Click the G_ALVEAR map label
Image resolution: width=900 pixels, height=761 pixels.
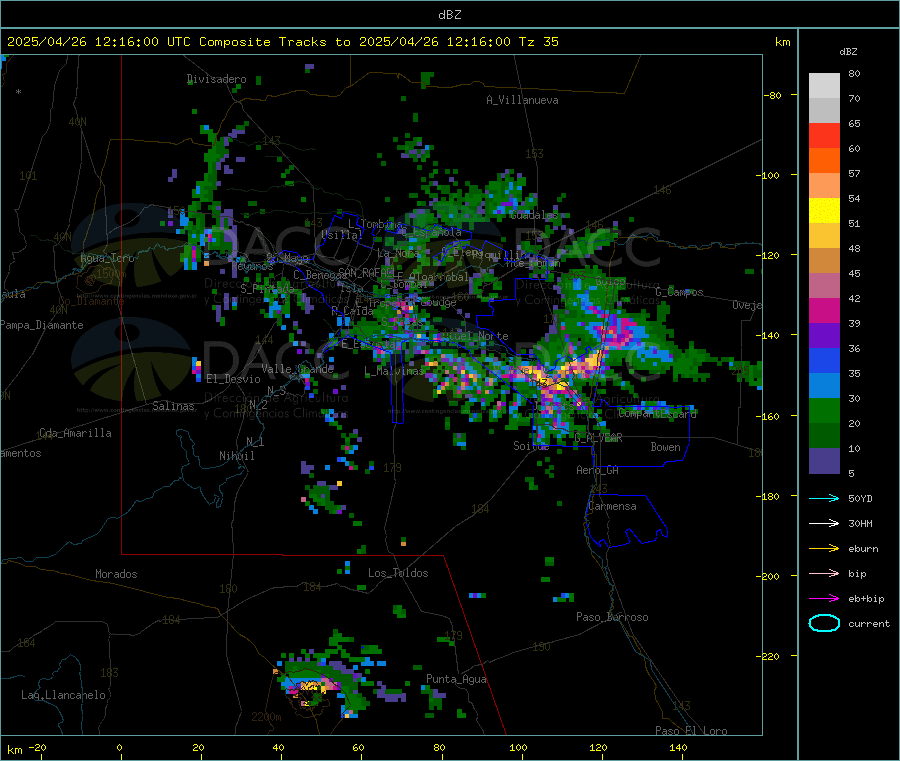pyautogui.click(x=598, y=438)
